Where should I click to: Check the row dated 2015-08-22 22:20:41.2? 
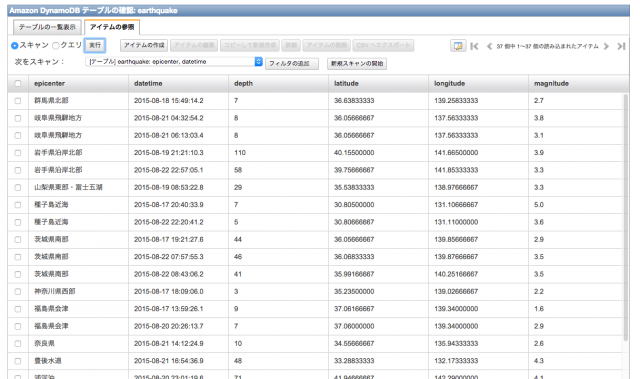(18, 222)
